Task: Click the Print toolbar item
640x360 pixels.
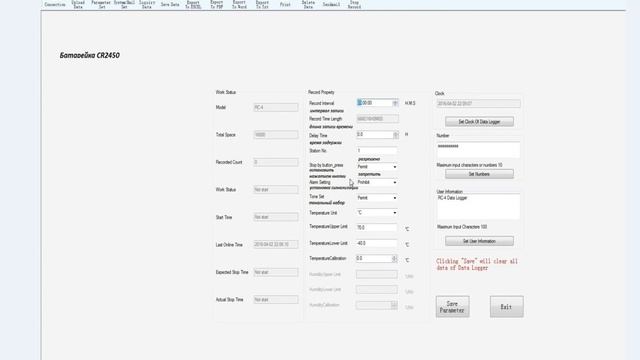Action: pyautogui.click(x=285, y=4)
